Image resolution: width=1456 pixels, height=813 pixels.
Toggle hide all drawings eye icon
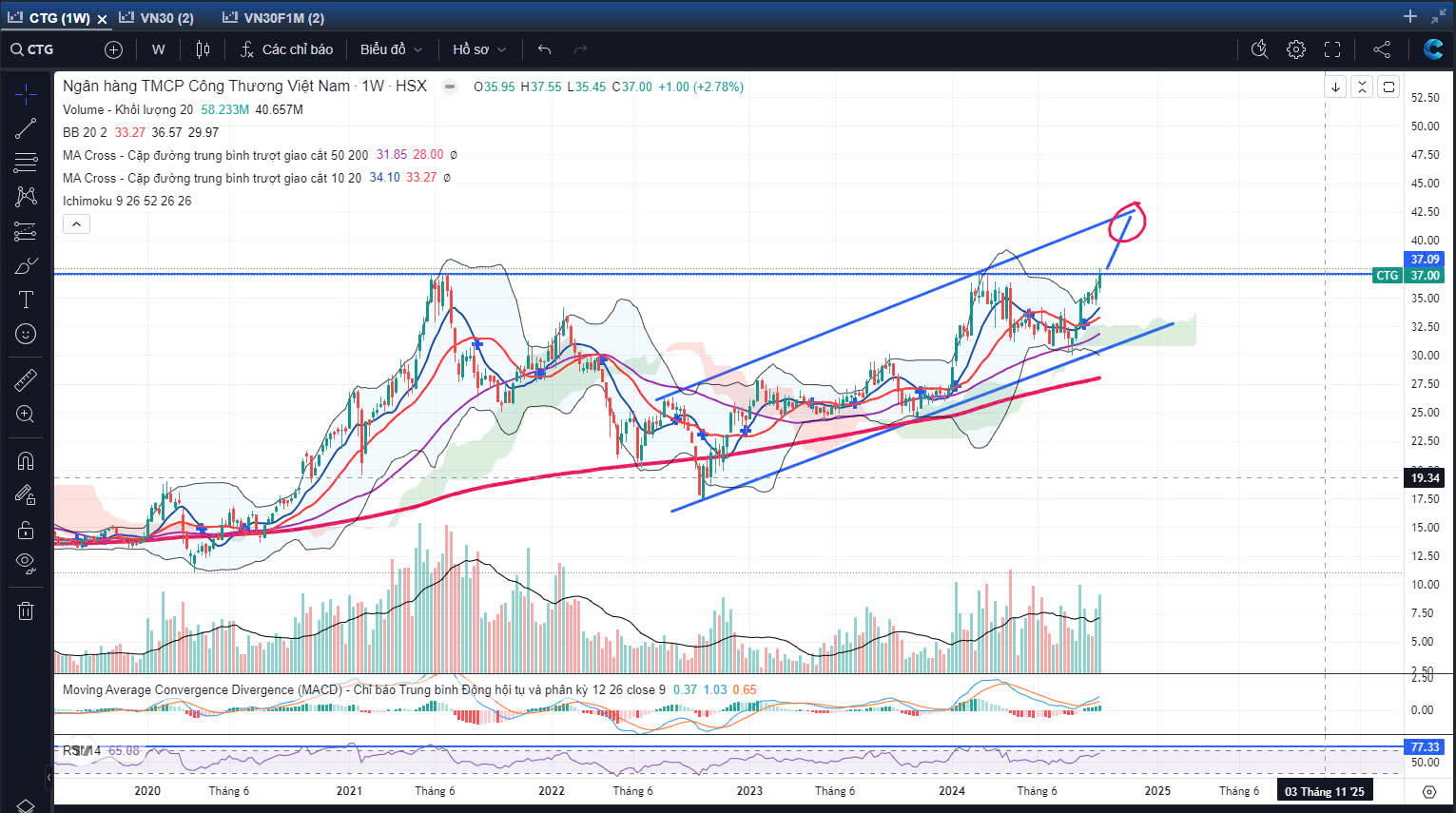coord(26,564)
